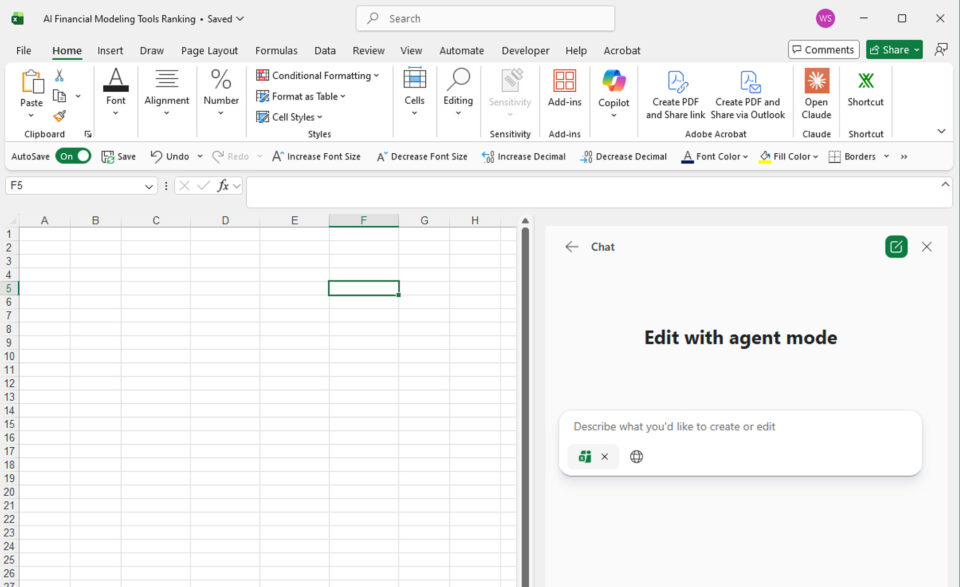Start a new chat in Copilot pane
This screenshot has height=587, width=960.
[x=896, y=247]
